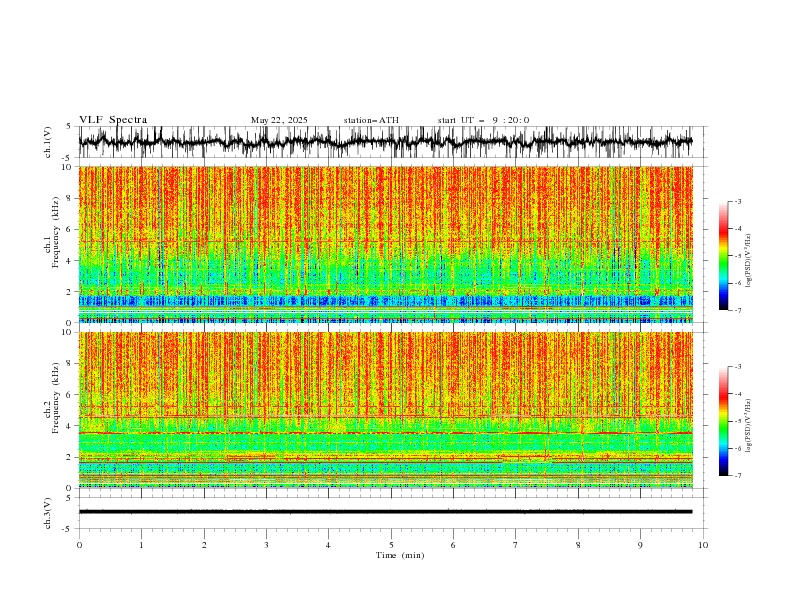Click inside the ch.1 spectrogram panel
Image resolution: width=792 pixels, height=612 pixels.
point(385,244)
